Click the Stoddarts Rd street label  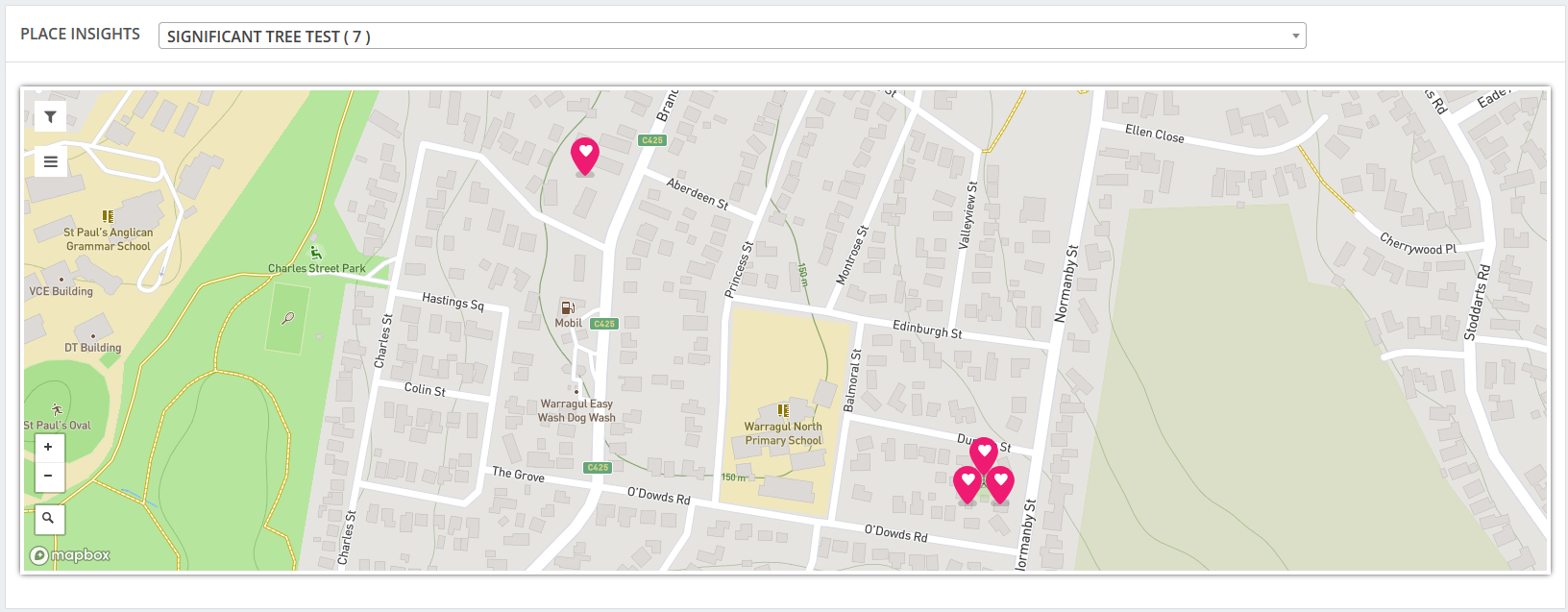pyautogui.click(x=1478, y=303)
